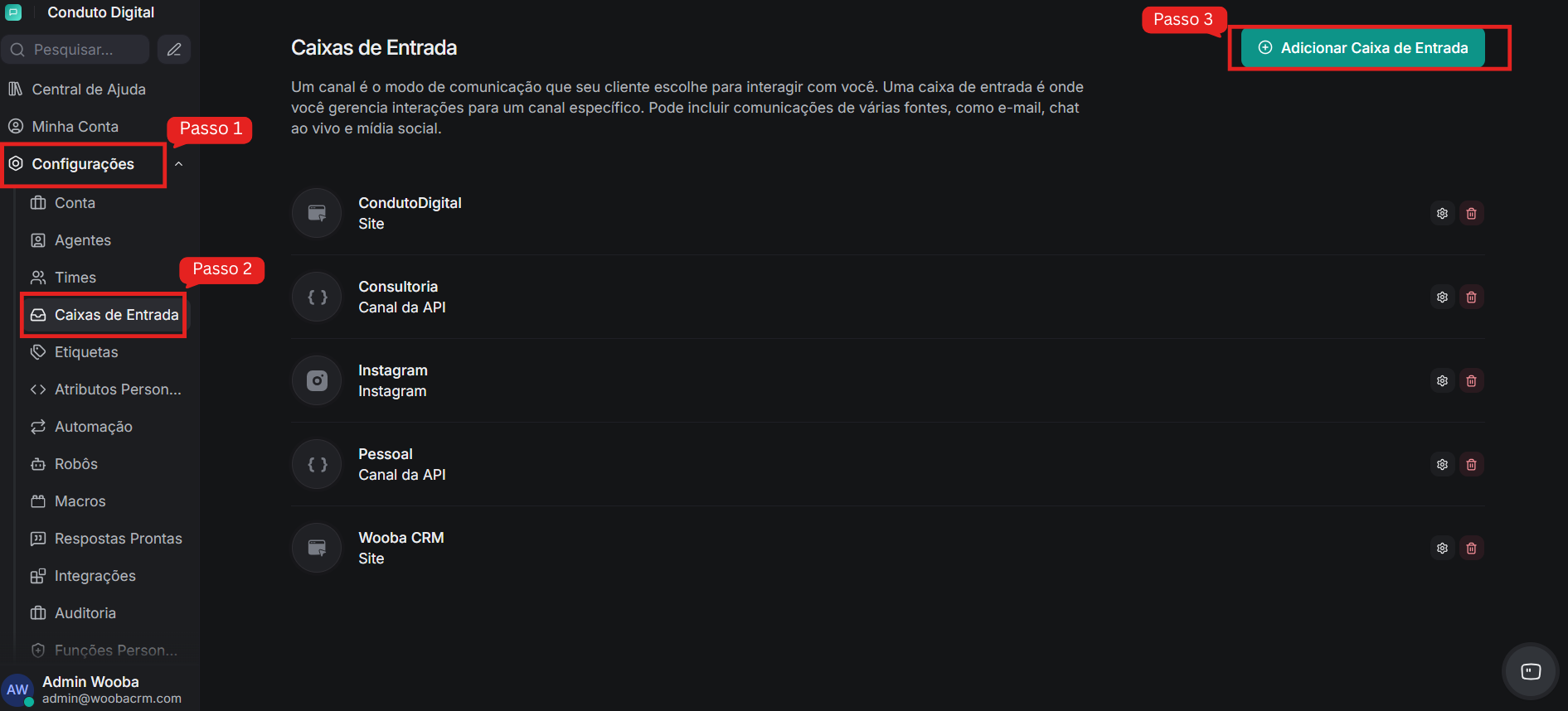Expand the Configurações section
The image size is (1568, 711).
(83, 164)
